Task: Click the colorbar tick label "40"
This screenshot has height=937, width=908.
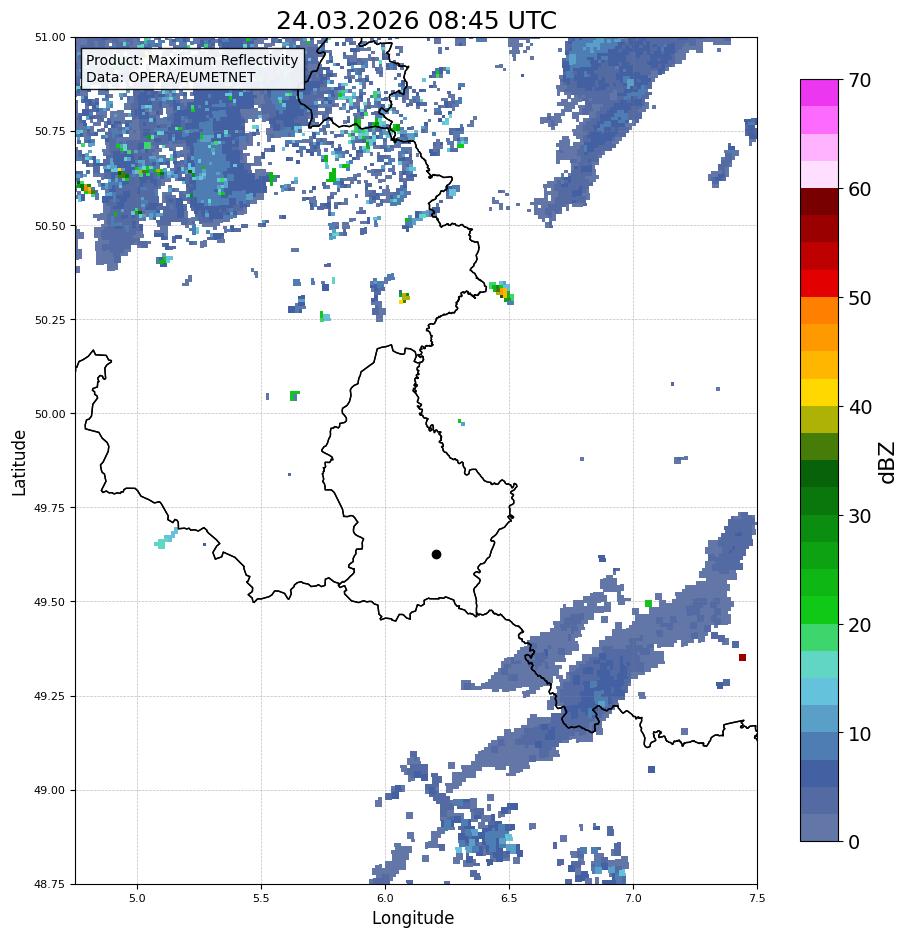Action: click(x=860, y=407)
